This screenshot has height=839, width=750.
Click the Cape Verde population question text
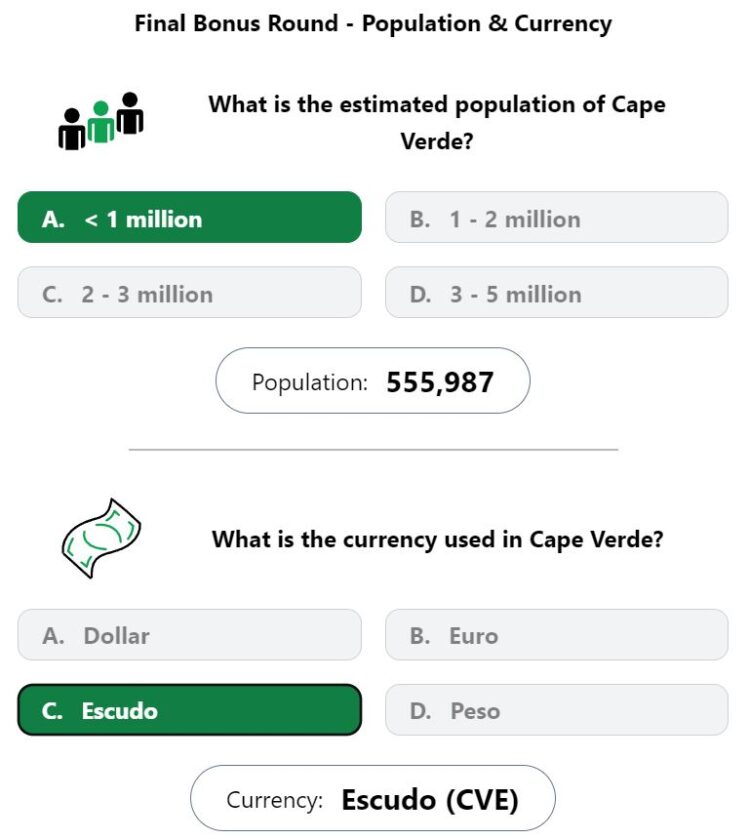point(437,123)
